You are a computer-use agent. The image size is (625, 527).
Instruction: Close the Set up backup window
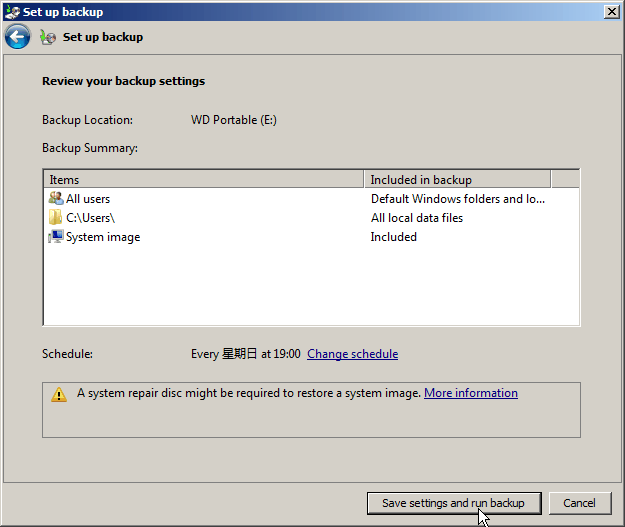click(x=610, y=11)
